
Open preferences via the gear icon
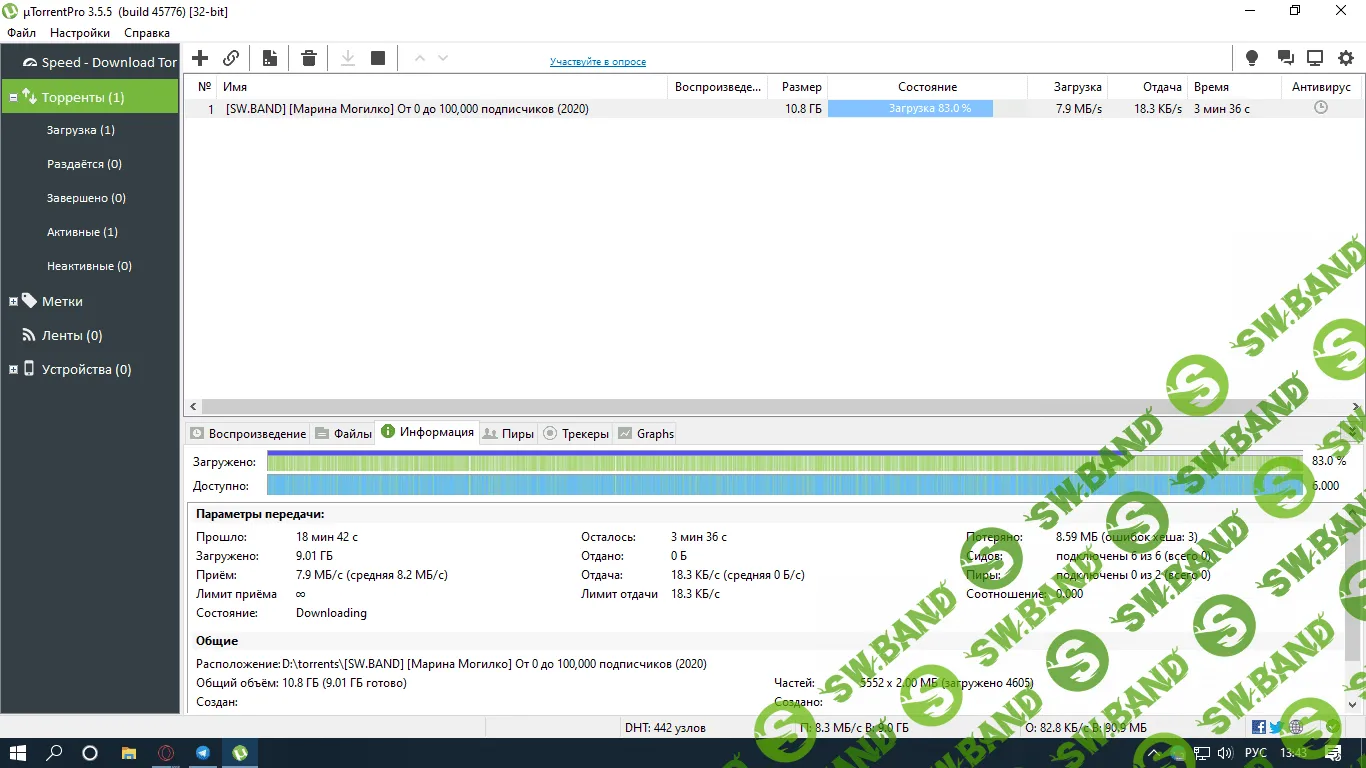click(1346, 58)
